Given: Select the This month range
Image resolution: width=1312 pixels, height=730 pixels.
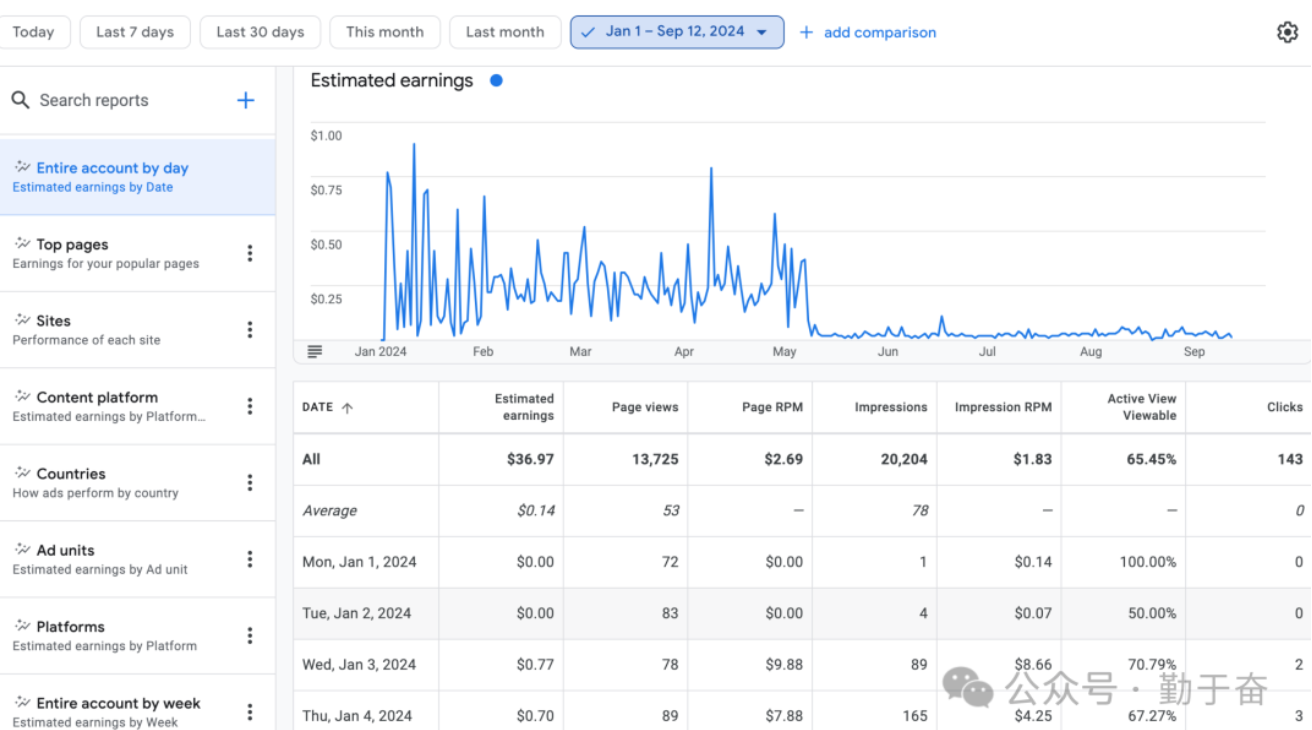Looking at the screenshot, I should (384, 32).
